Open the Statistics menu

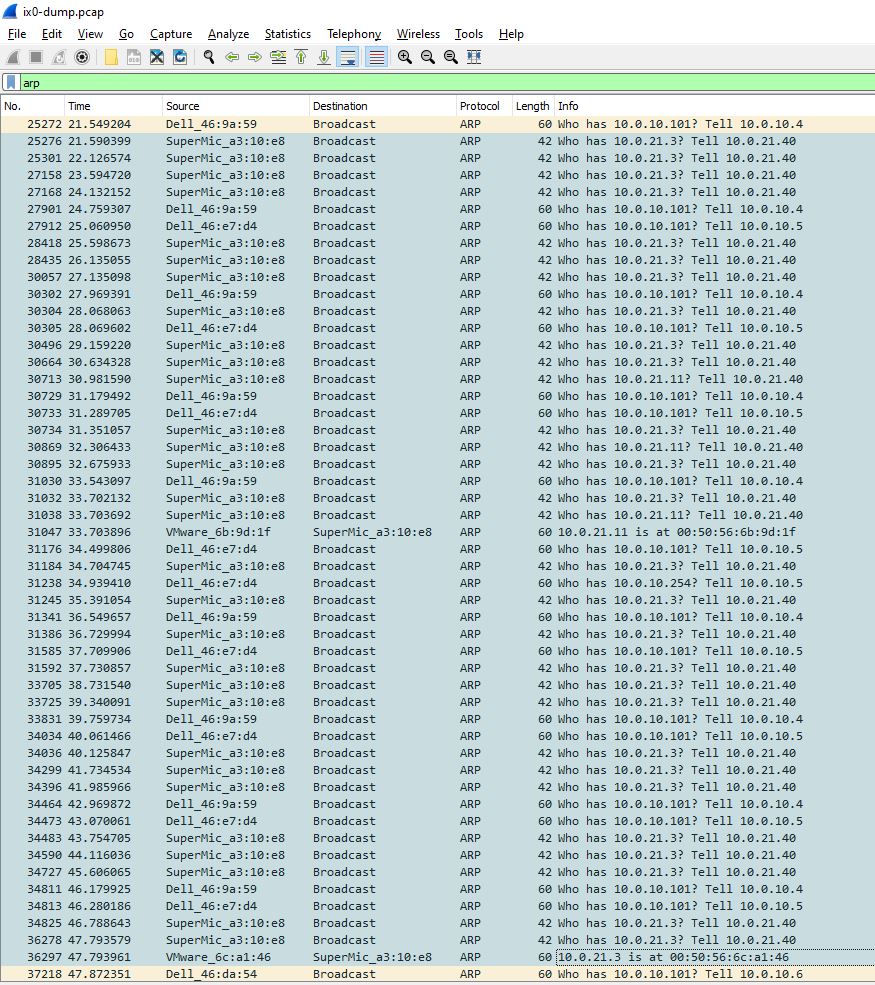[x=288, y=34]
